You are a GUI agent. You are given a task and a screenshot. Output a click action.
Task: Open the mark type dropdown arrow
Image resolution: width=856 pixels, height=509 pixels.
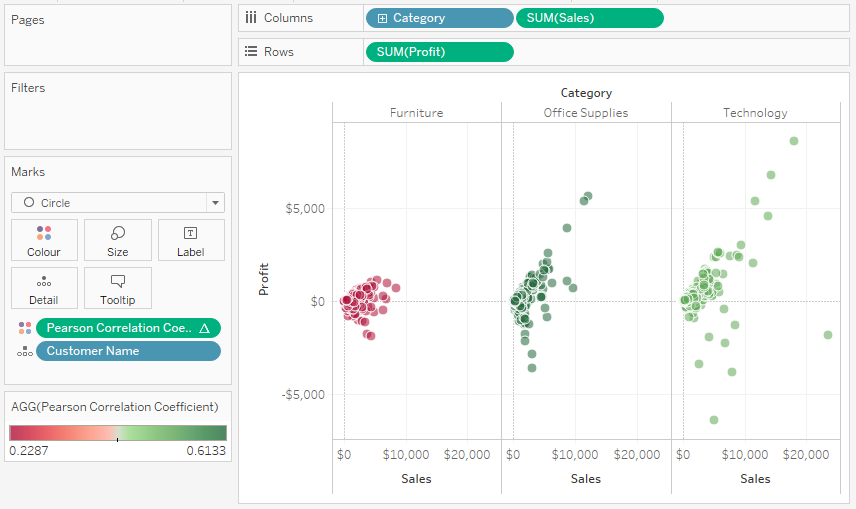(216, 203)
